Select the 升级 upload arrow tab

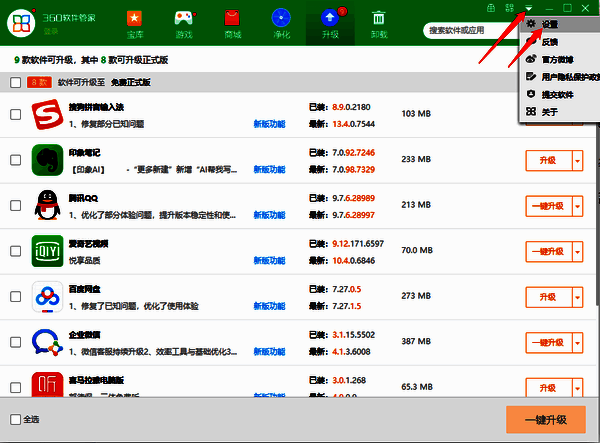[330, 24]
